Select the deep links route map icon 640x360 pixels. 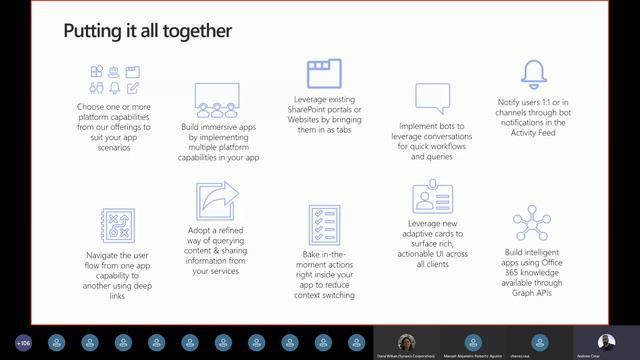click(118, 226)
